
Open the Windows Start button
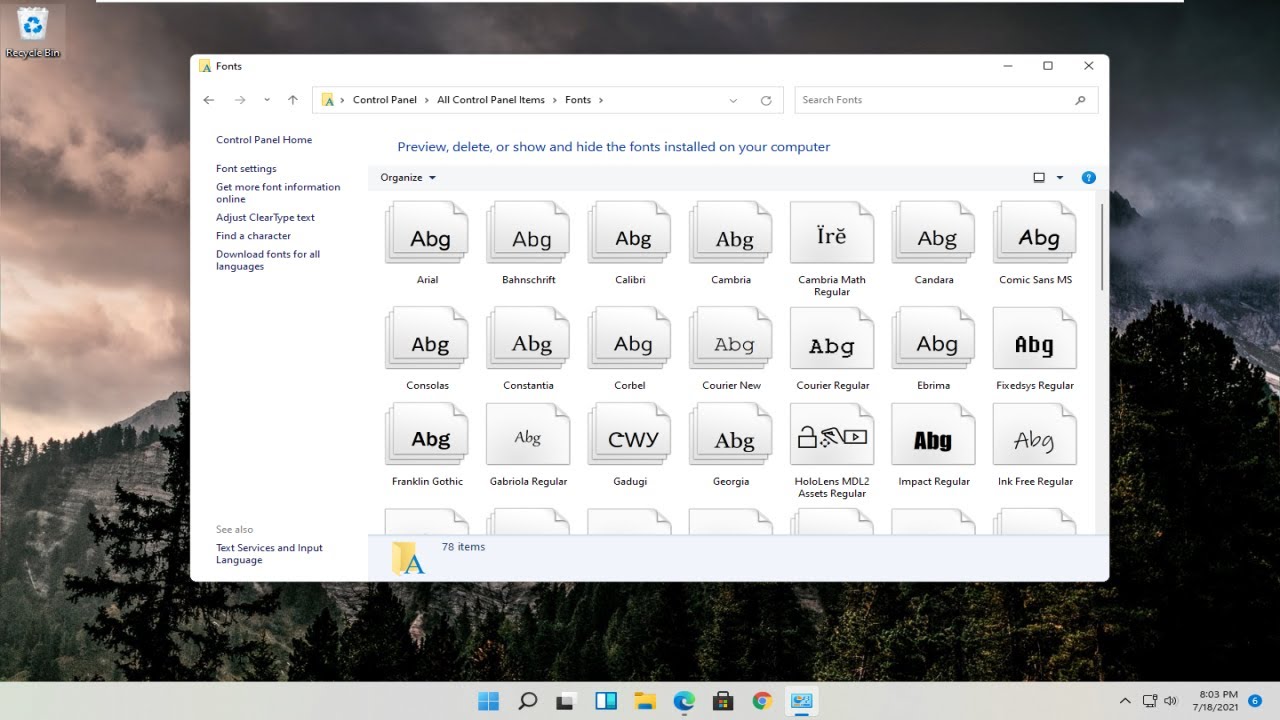click(489, 701)
